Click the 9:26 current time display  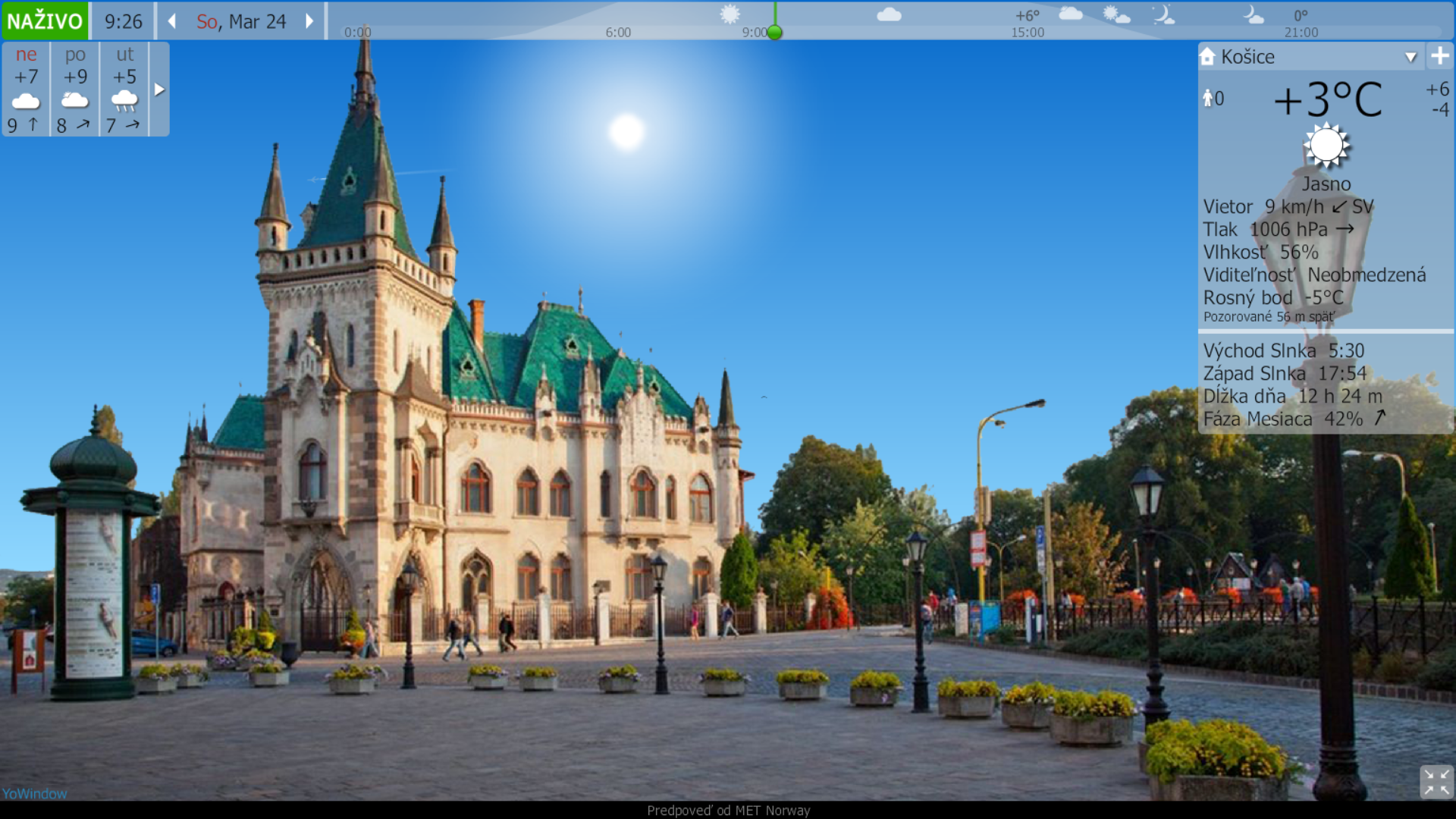124,21
